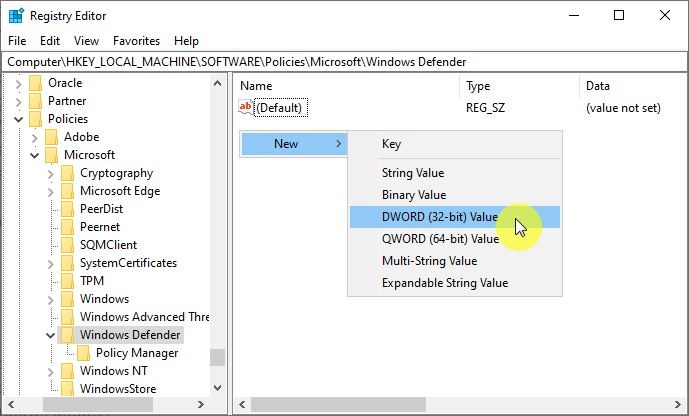Image resolution: width=689 pixels, height=416 pixels.
Task: Click the tree pane scroll up arrow
Action: [218, 83]
